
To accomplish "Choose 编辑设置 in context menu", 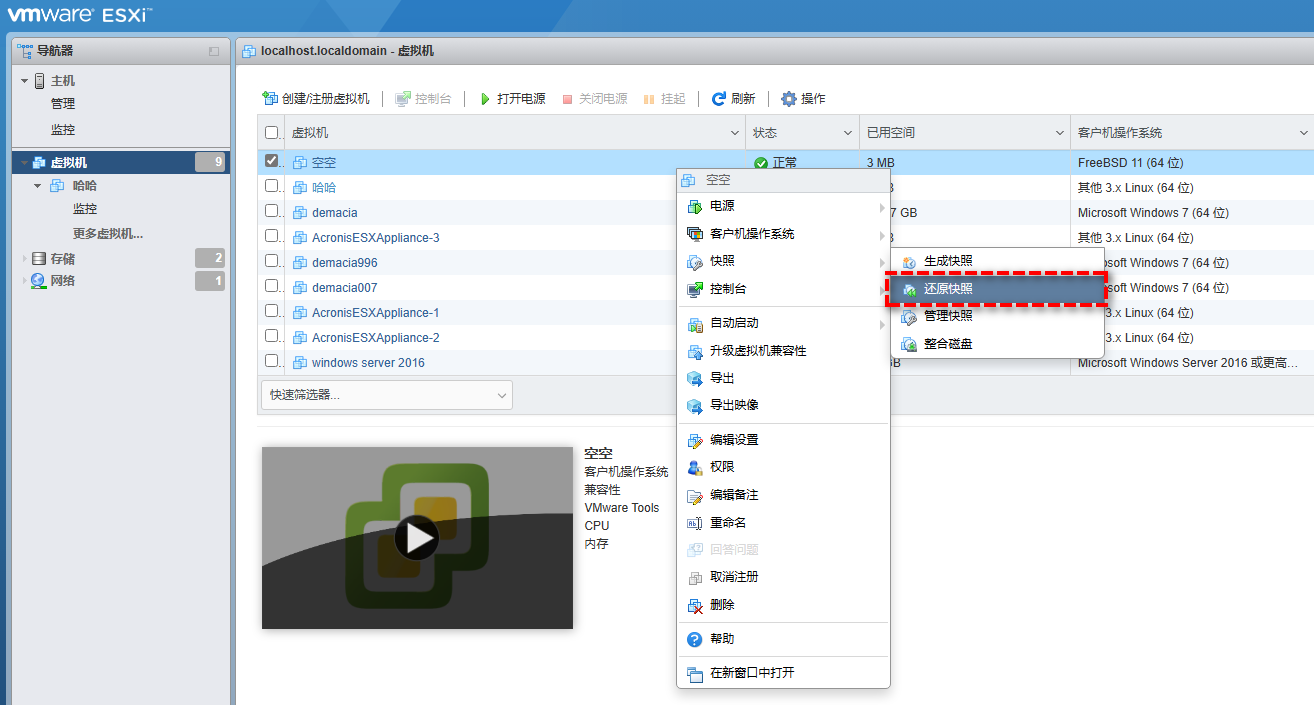I will coord(734,440).
